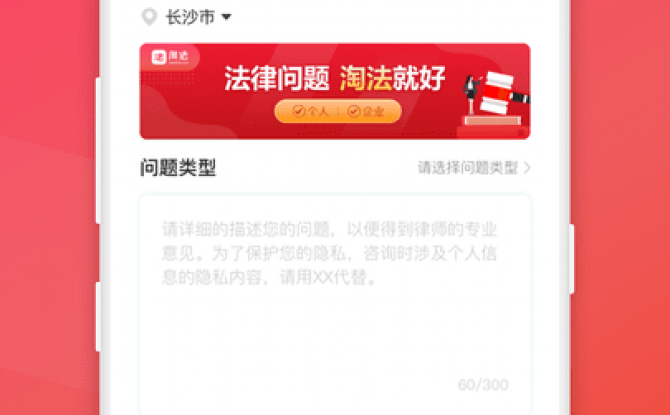Click the phone's right side power button
The height and width of the screenshot is (415, 670).
coord(571,259)
